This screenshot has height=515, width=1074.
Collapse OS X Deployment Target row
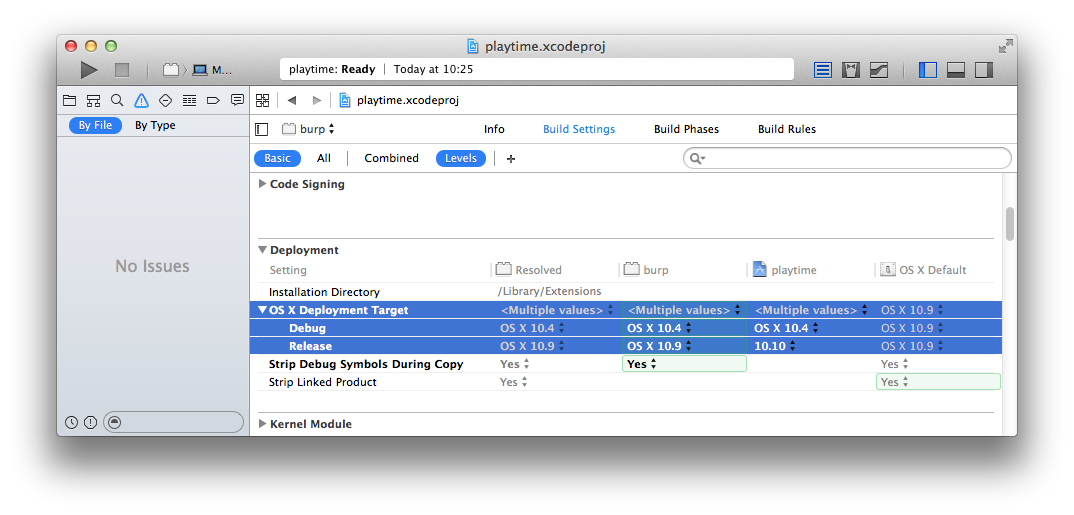pyautogui.click(x=262, y=310)
